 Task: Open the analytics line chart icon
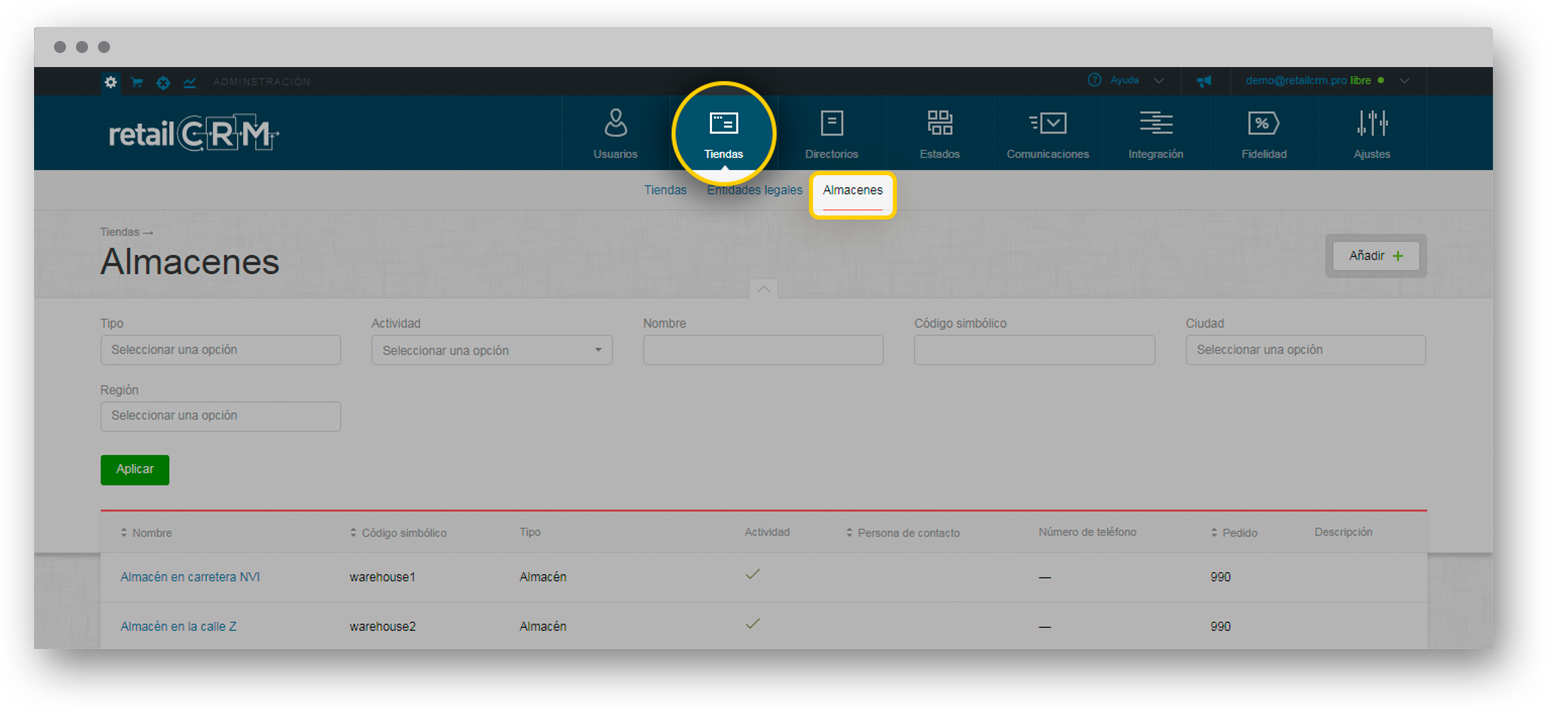coord(189,81)
